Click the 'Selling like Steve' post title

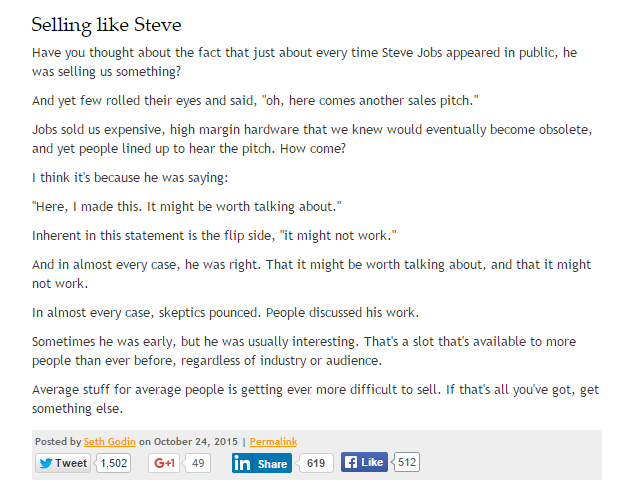(106, 25)
